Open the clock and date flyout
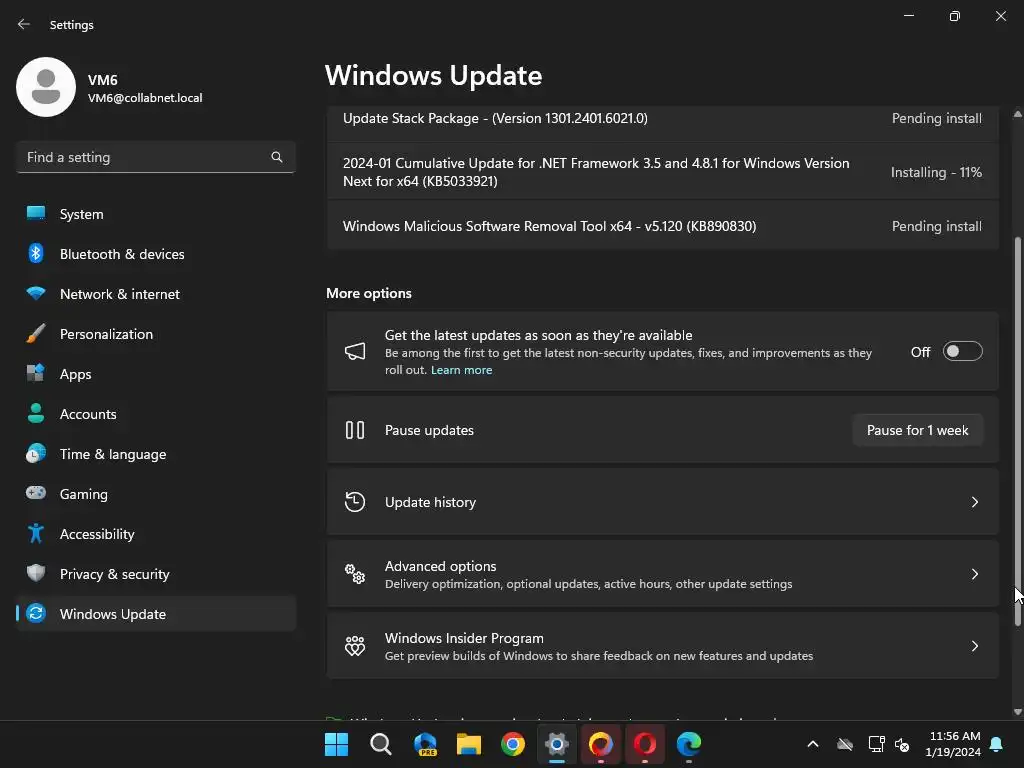1024x768 pixels. (x=953, y=744)
